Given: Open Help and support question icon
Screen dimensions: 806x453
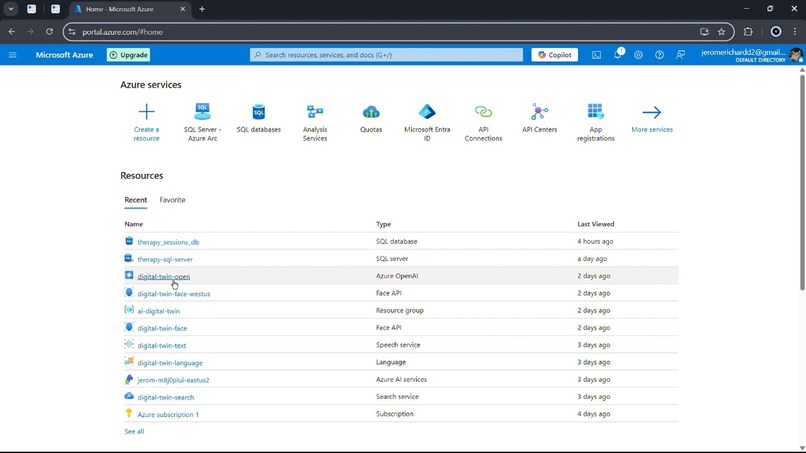Looking at the screenshot, I should (x=659, y=55).
